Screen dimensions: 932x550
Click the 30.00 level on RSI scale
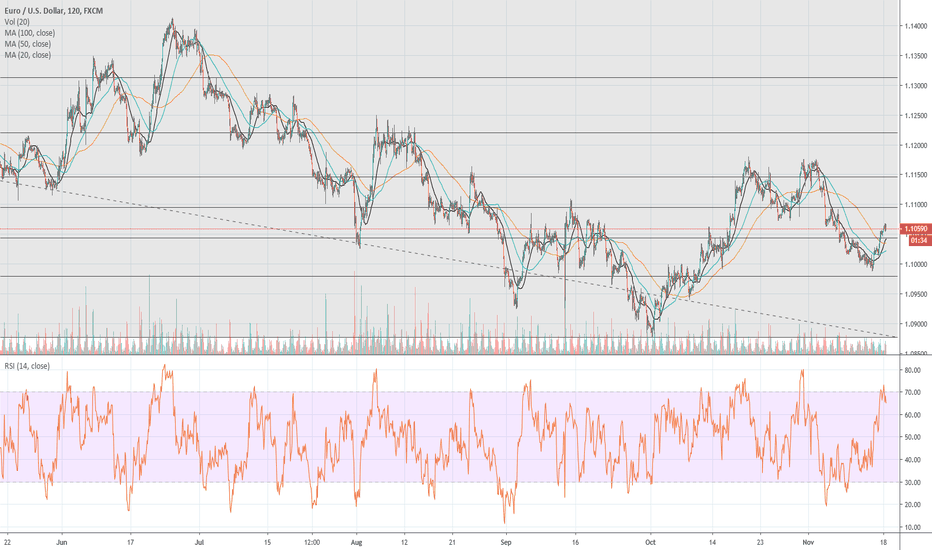coord(912,482)
